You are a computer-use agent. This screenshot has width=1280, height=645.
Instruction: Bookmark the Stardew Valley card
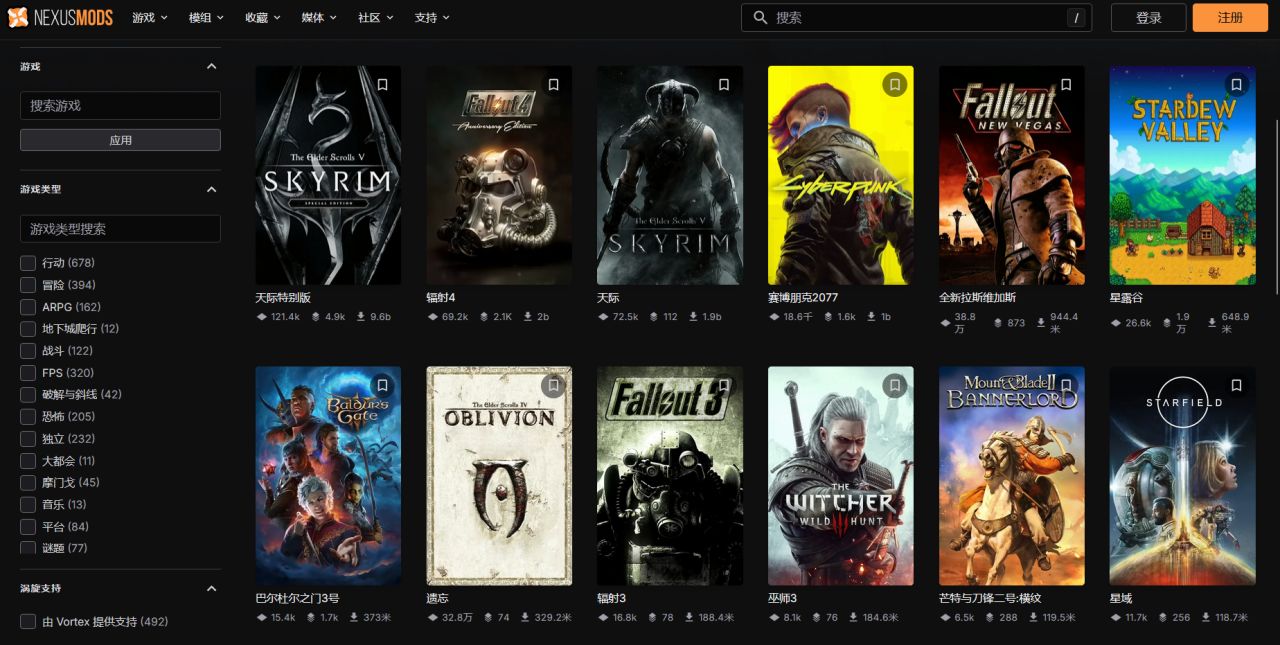point(1237,85)
